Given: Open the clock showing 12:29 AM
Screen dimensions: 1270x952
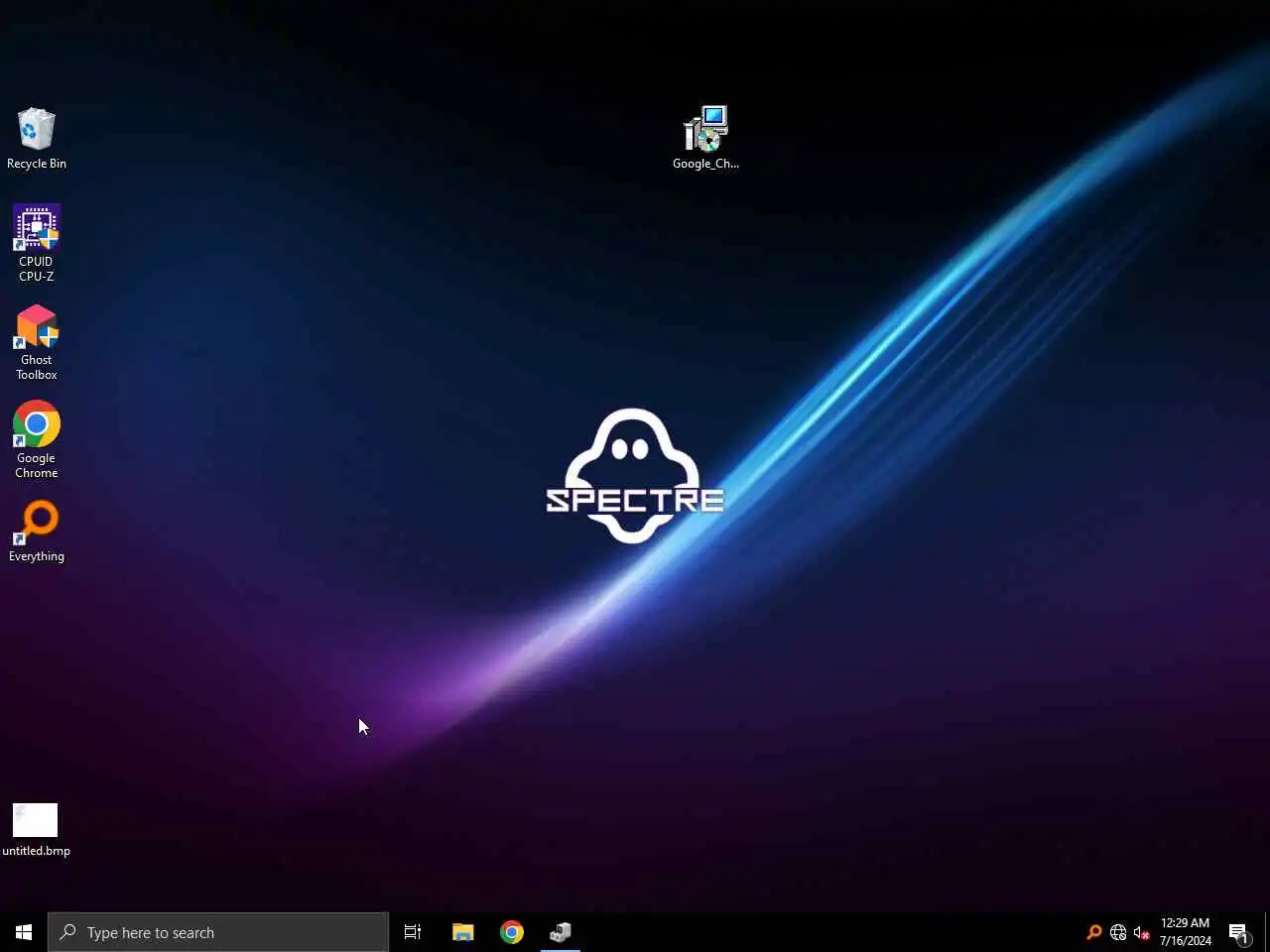Looking at the screenshot, I should pyautogui.click(x=1186, y=932).
